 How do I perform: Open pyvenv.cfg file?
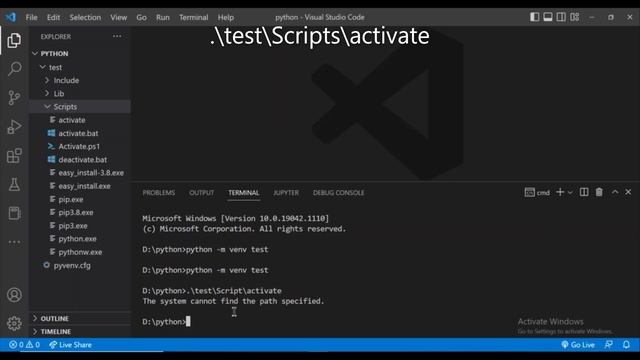pos(80,265)
